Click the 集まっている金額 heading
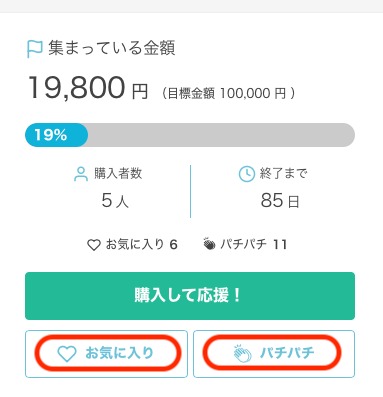The width and height of the screenshot is (383, 397). point(112,48)
